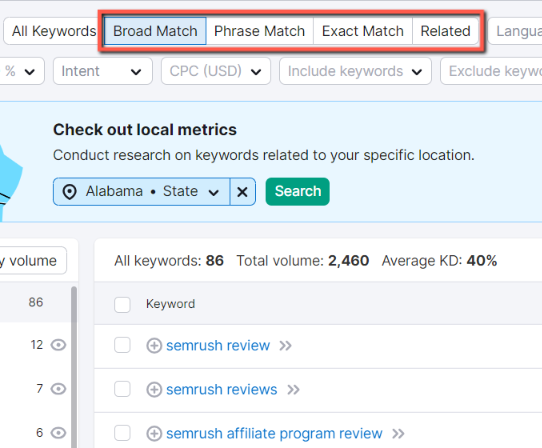Viewport: 542px width, 448px height.
Task: Select the All Keywords tab
Action: [54, 31]
